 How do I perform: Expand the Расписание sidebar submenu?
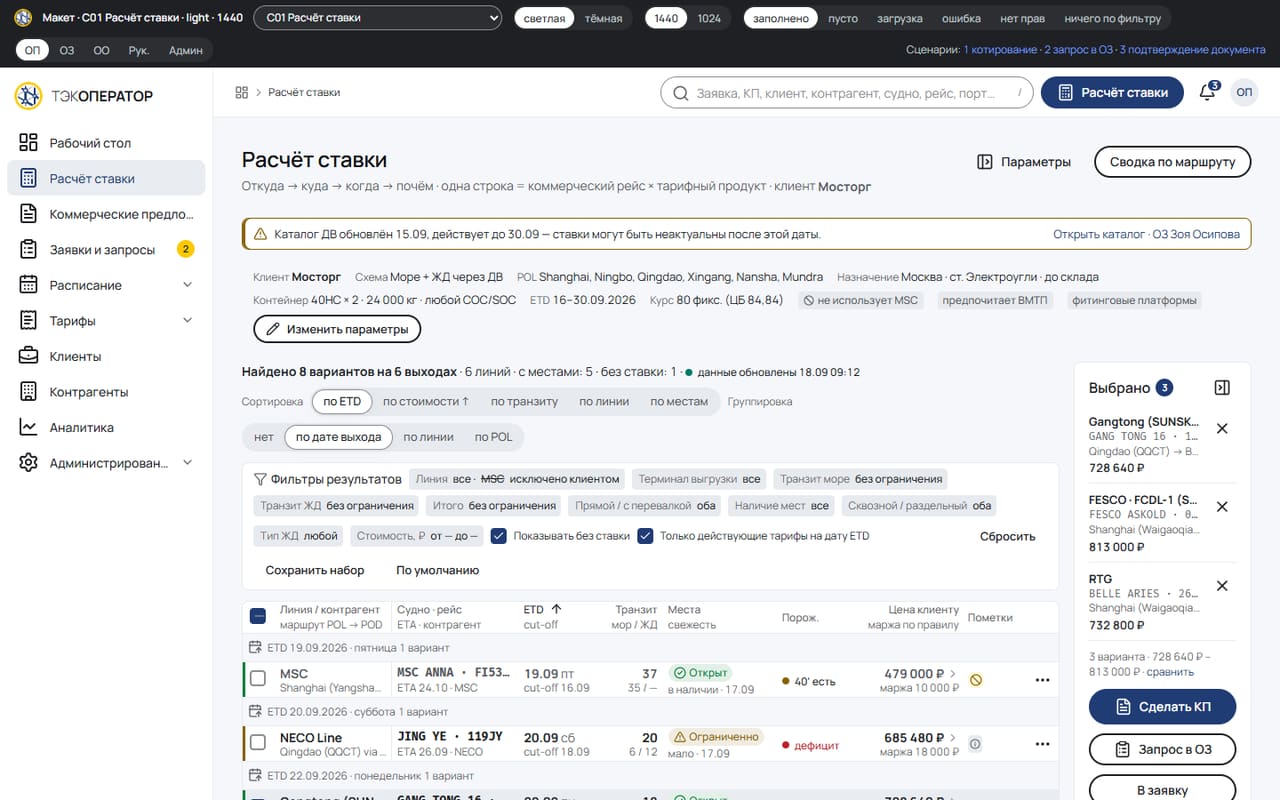[x=188, y=285]
